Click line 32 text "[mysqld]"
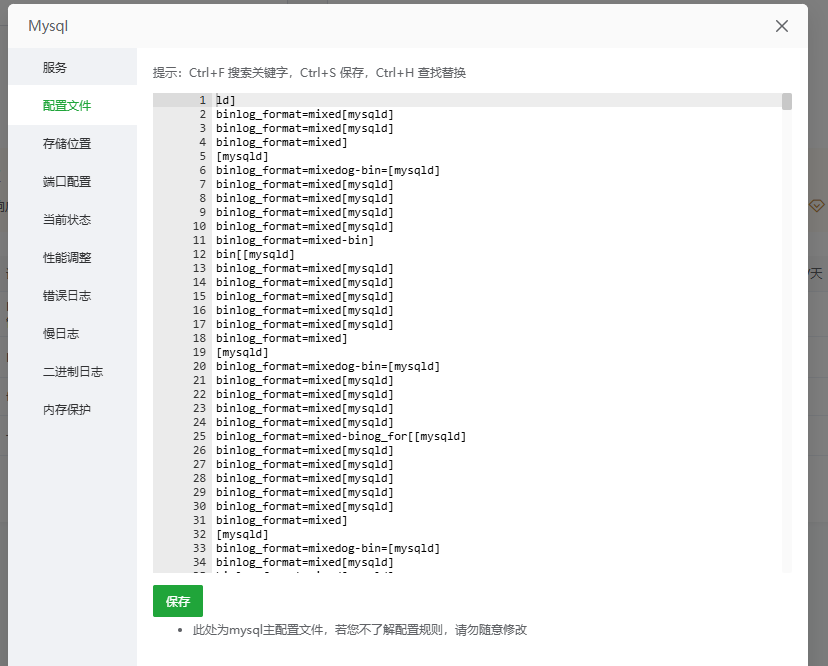828x666 pixels. tap(242, 534)
